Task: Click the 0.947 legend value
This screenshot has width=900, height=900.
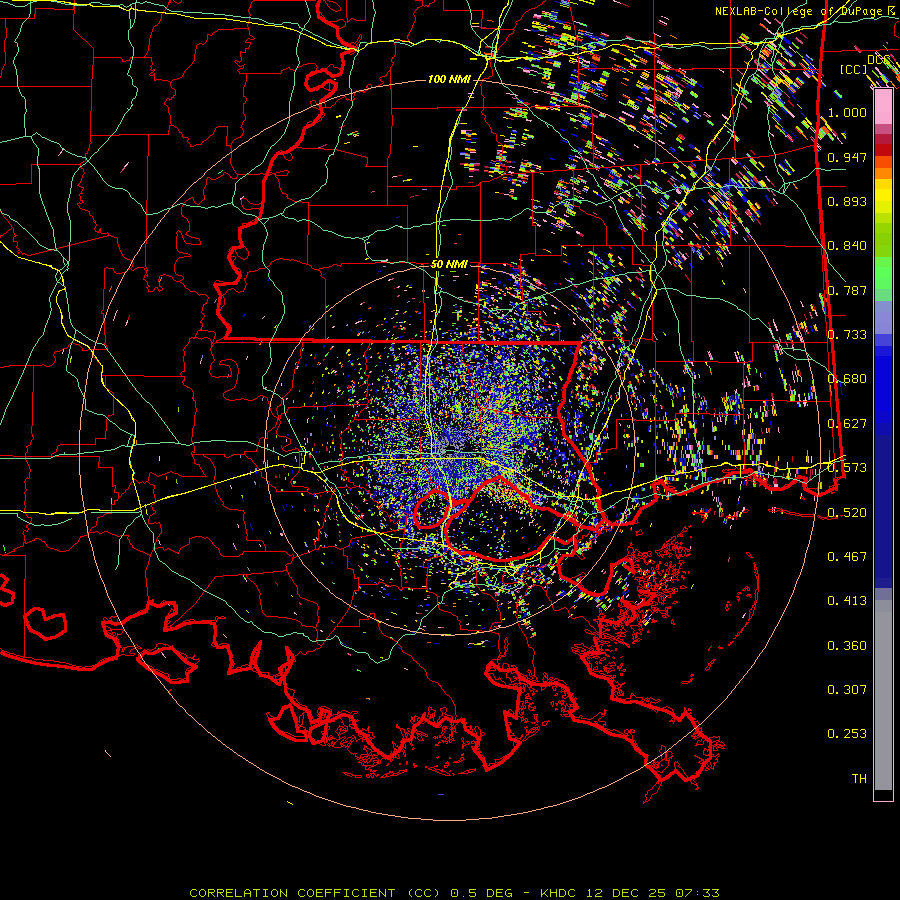Action: pyautogui.click(x=847, y=157)
